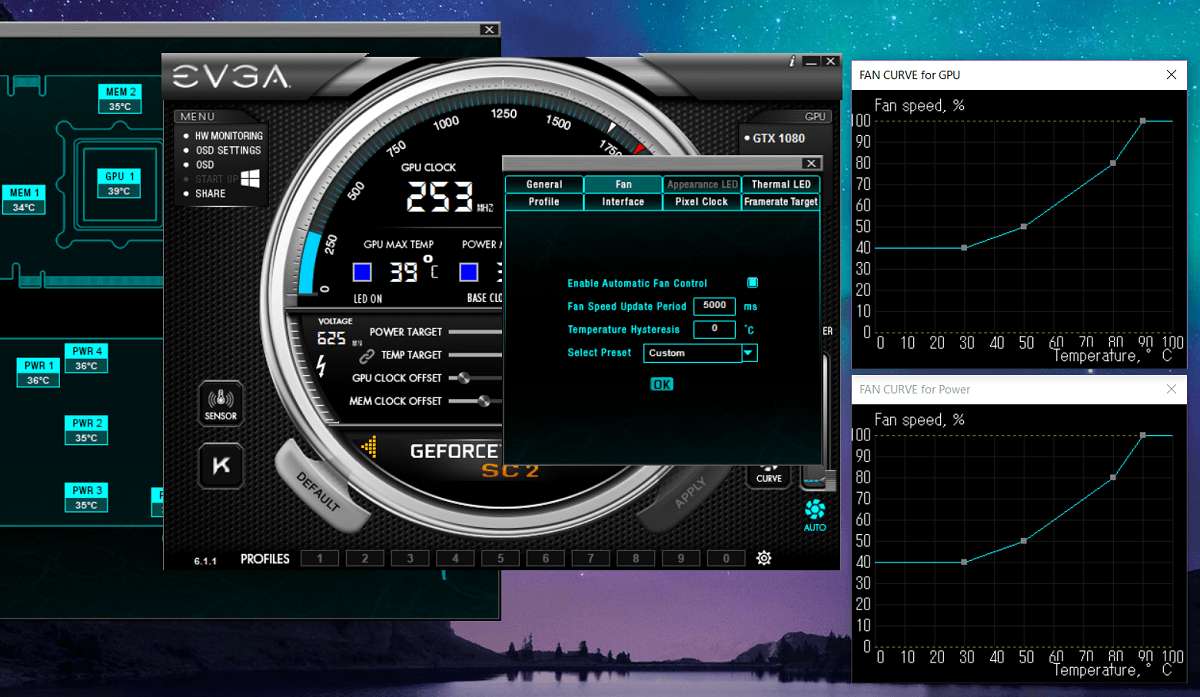Select the 90°C point on Power fan curve
The image size is (1200, 697).
click(x=1142, y=434)
